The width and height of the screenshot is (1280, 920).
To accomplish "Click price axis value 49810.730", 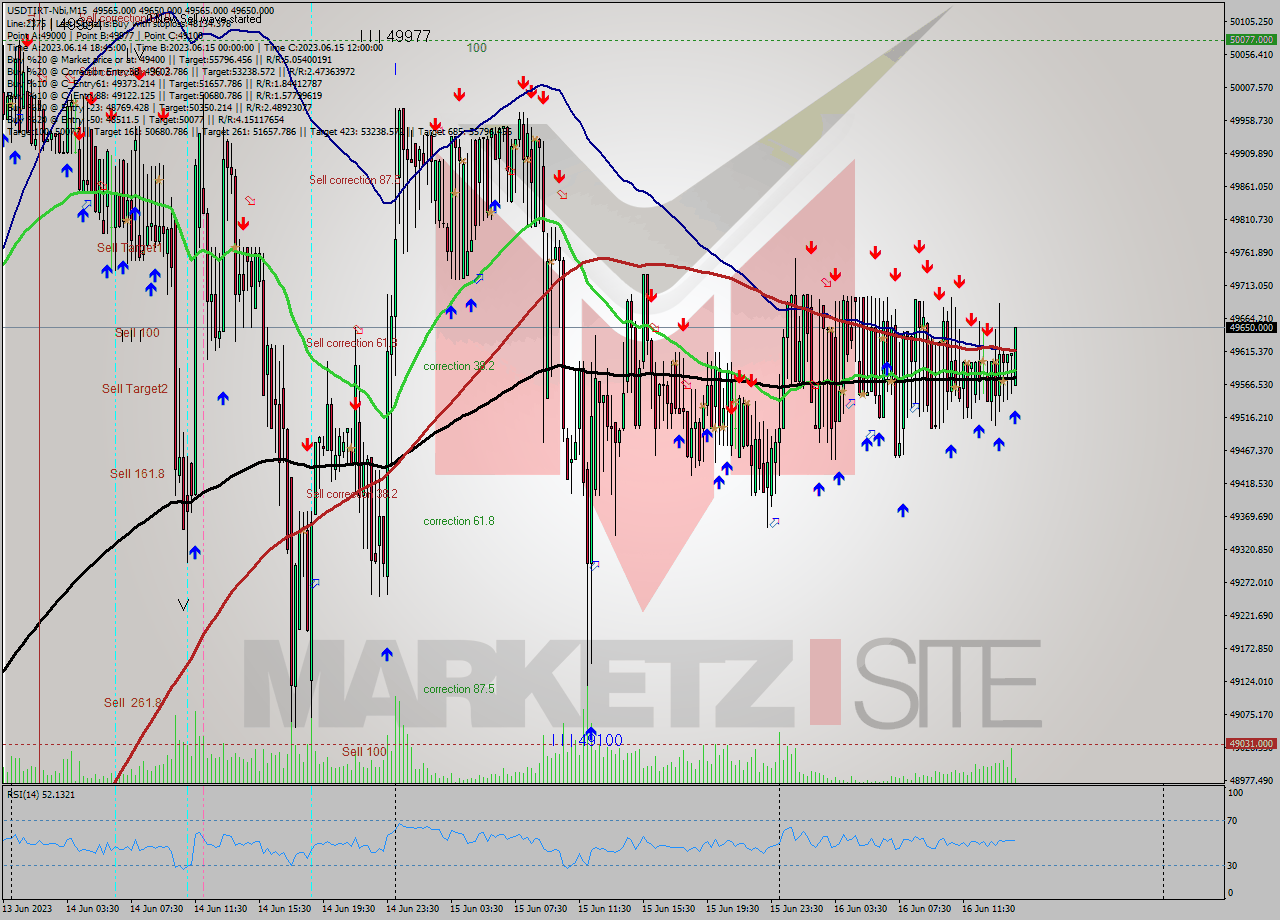I will (1250, 219).
